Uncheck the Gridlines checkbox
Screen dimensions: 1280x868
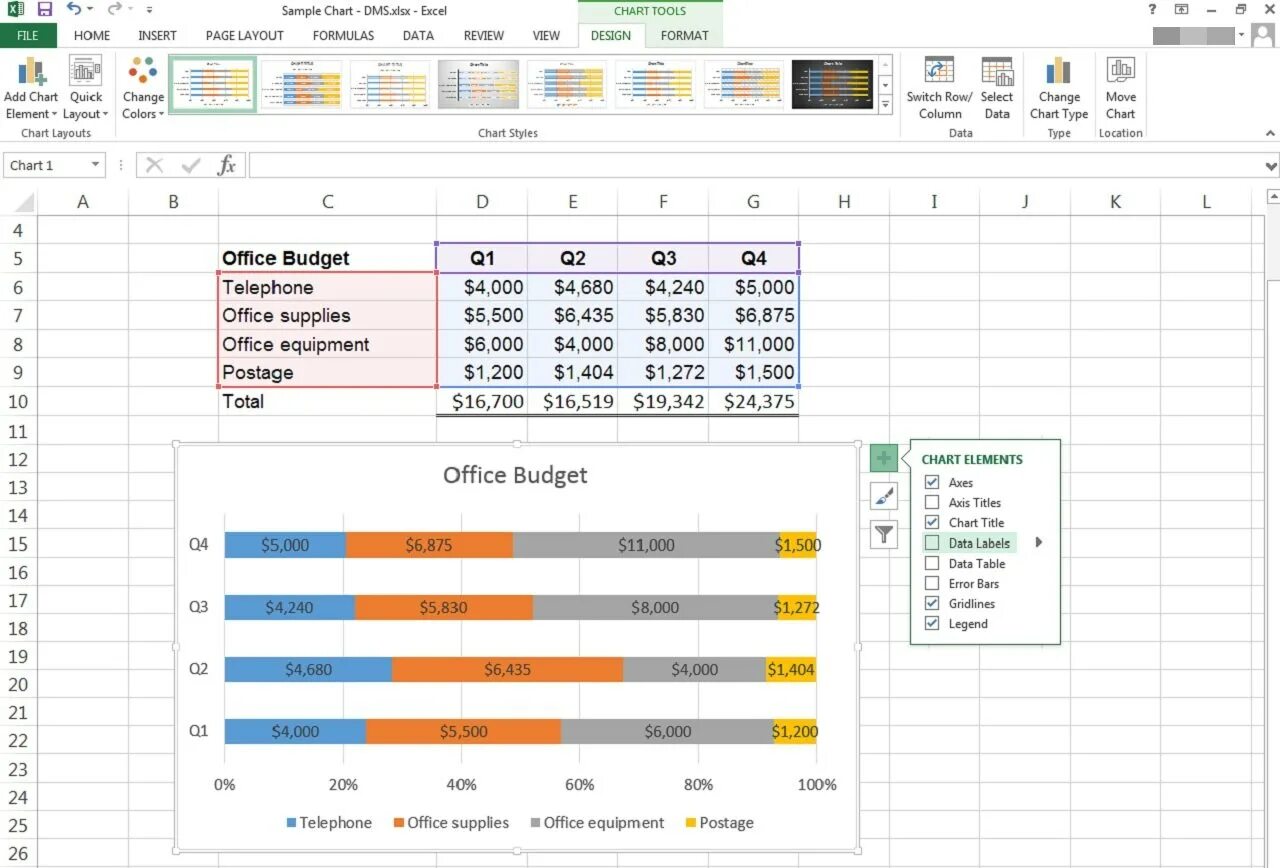pyautogui.click(x=932, y=603)
